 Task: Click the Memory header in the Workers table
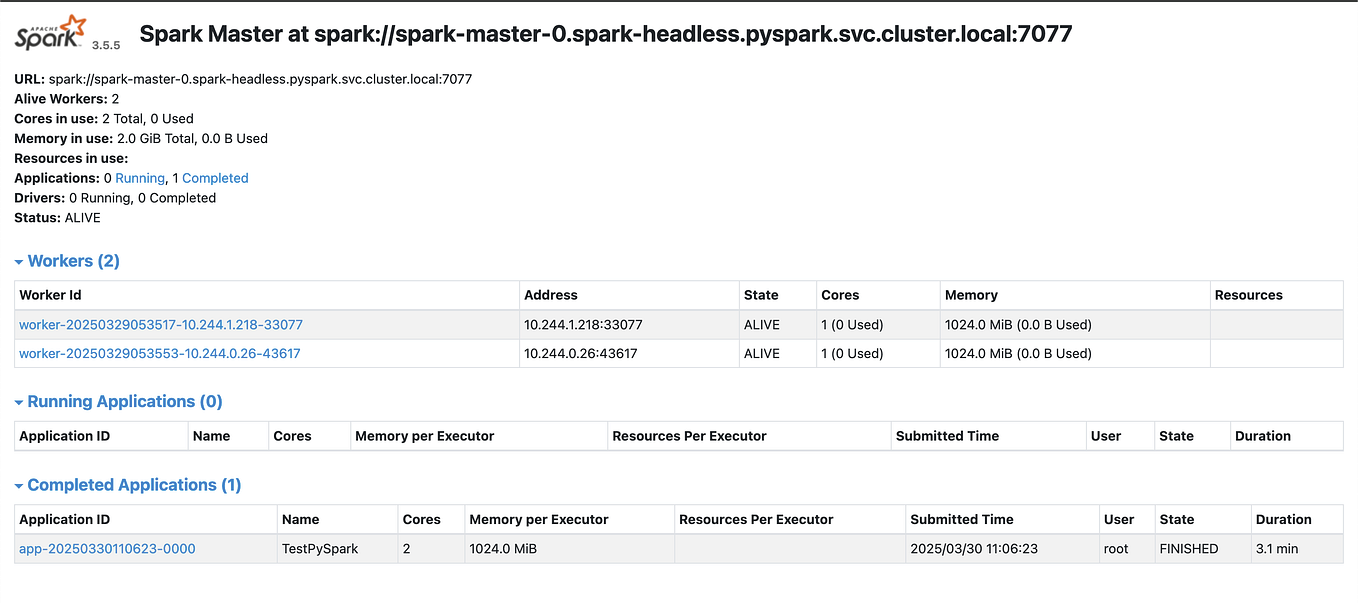pyautogui.click(x=970, y=295)
